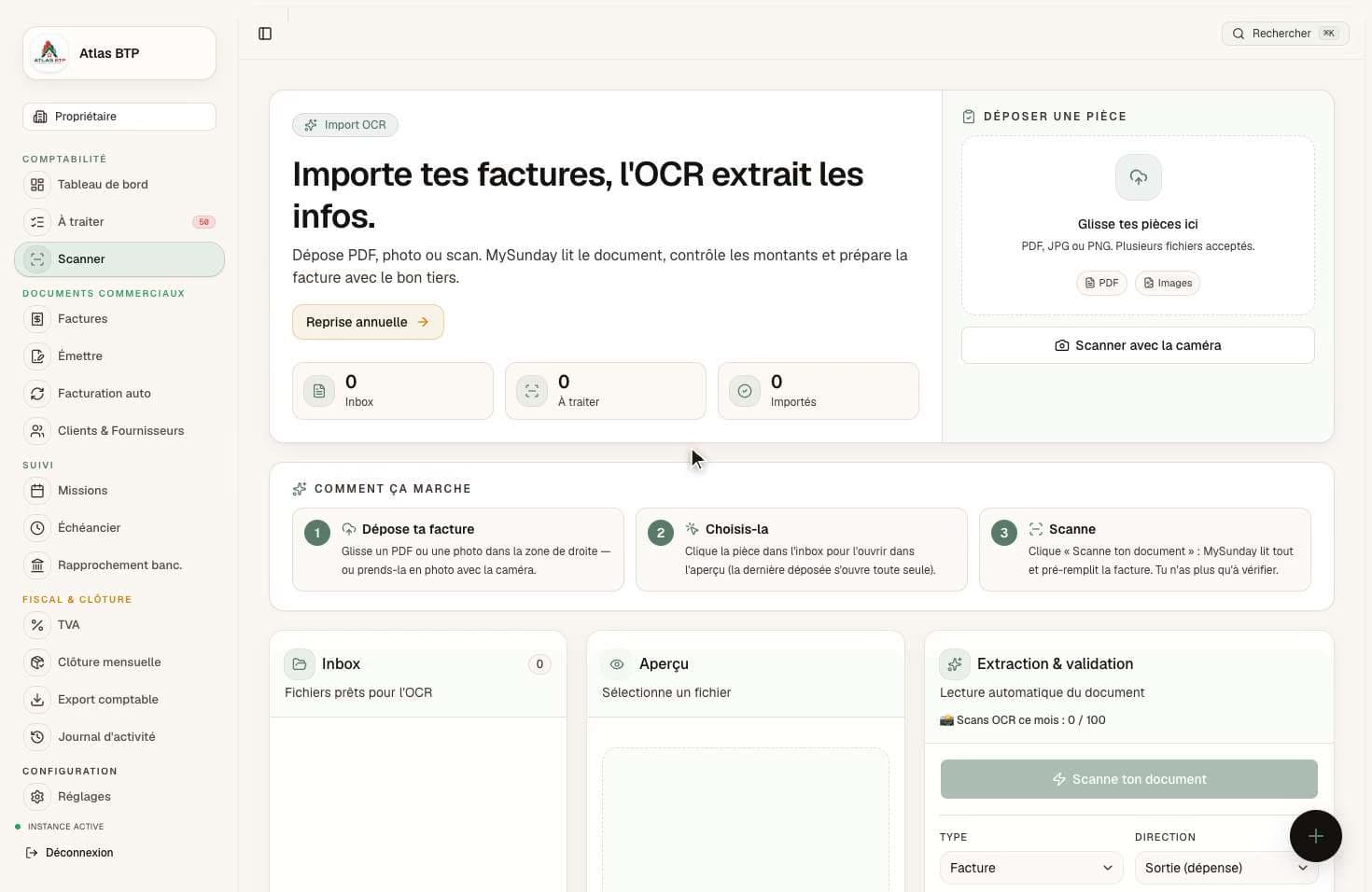
Task: Click the À traiter stat card
Action: [x=606, y=391]
